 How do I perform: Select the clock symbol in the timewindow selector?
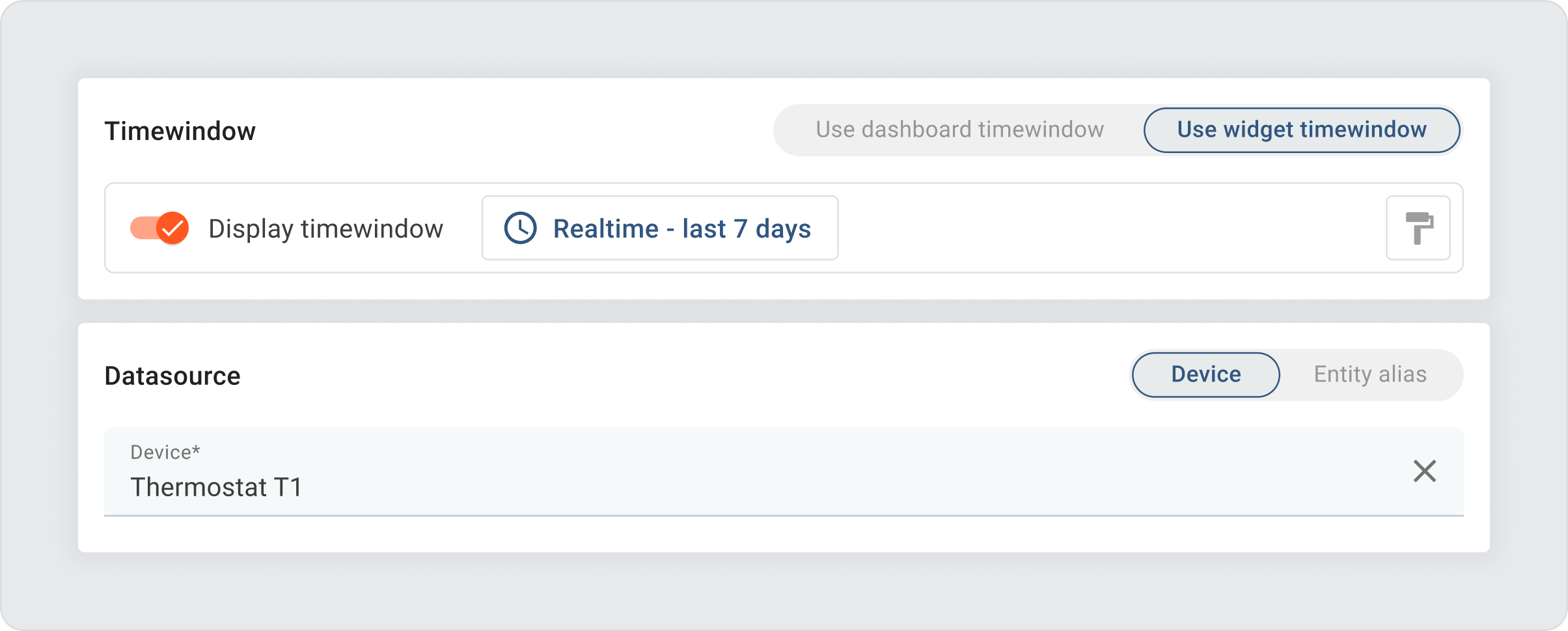(521, 228)
